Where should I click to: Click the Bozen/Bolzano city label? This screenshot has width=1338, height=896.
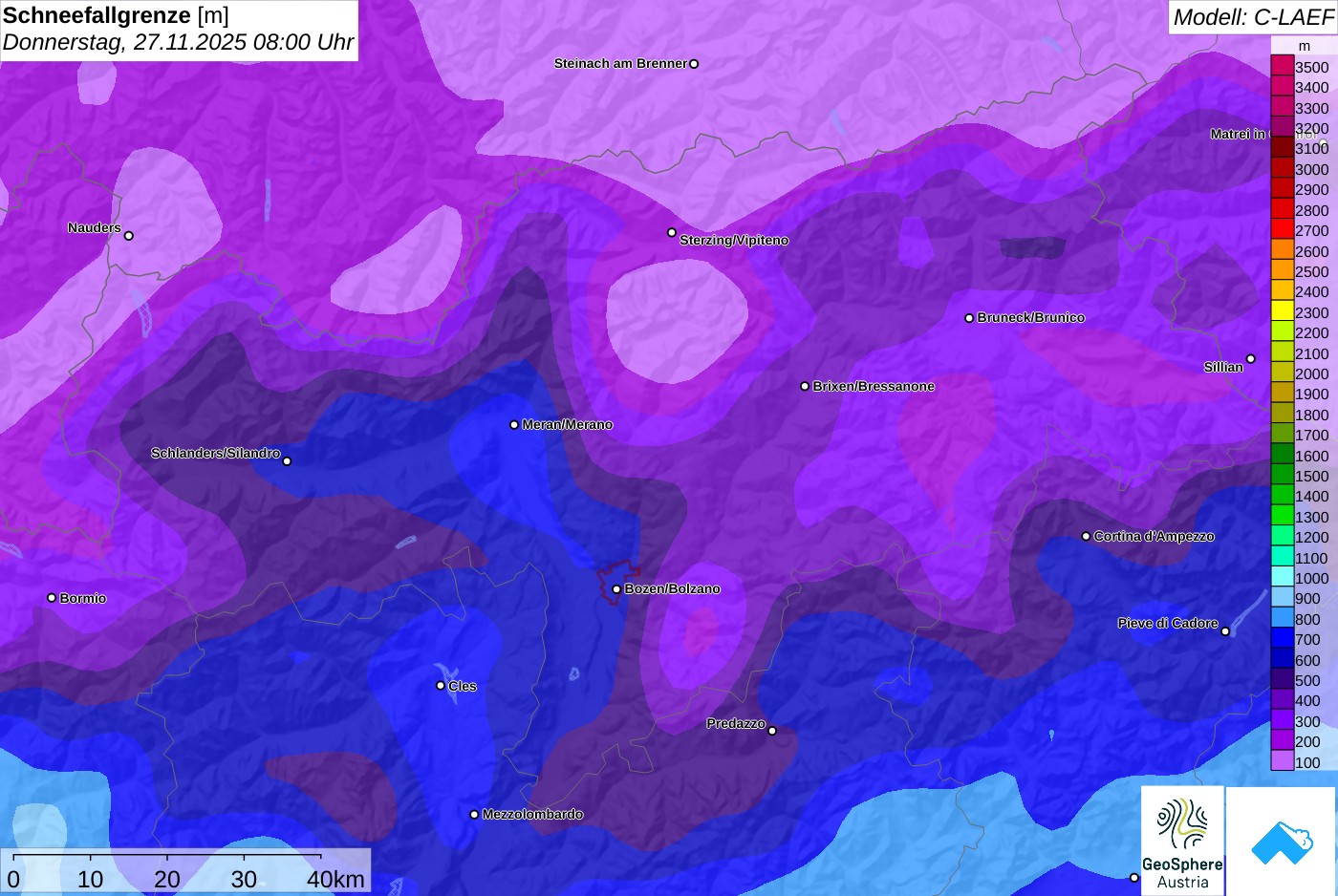click(673, 589)
